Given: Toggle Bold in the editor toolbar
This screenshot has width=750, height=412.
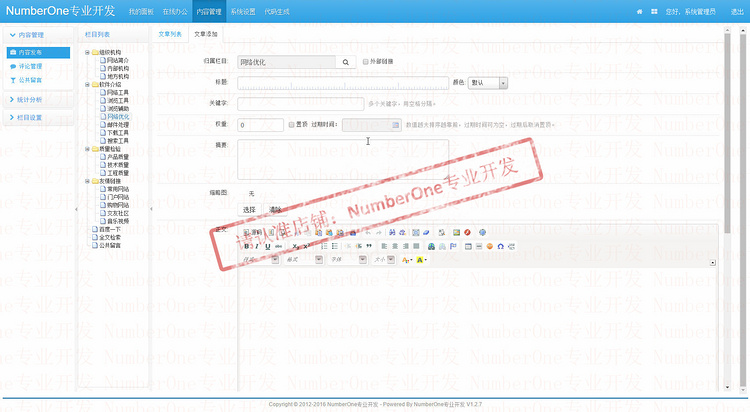Looking at the screenshot, I should pos(247,246).
